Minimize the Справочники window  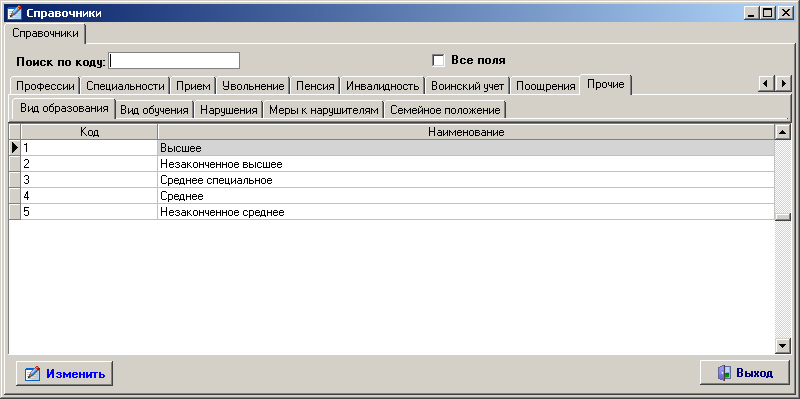click(x=751, y=13)
